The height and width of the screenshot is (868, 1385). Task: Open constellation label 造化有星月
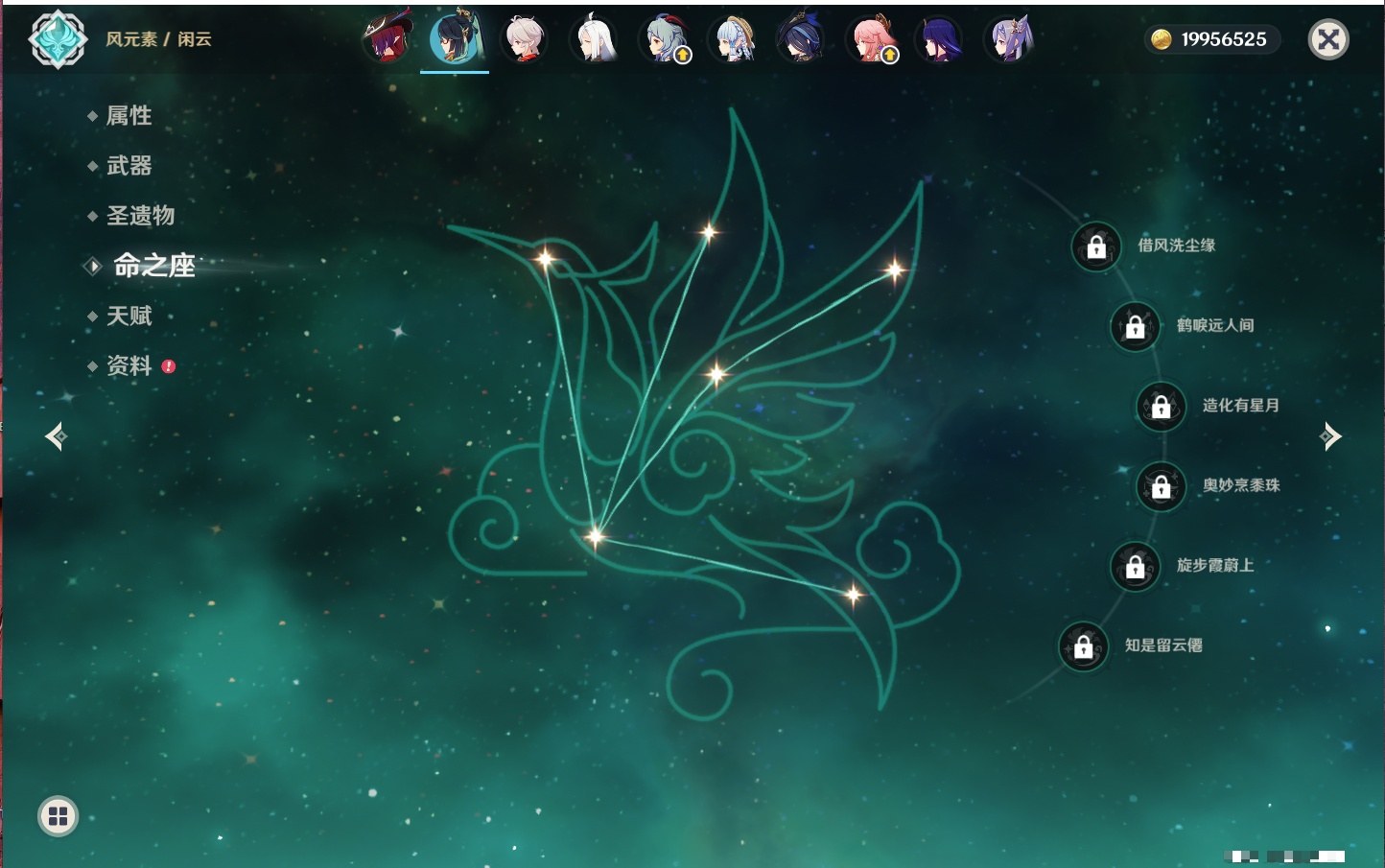click(1241, 405)
